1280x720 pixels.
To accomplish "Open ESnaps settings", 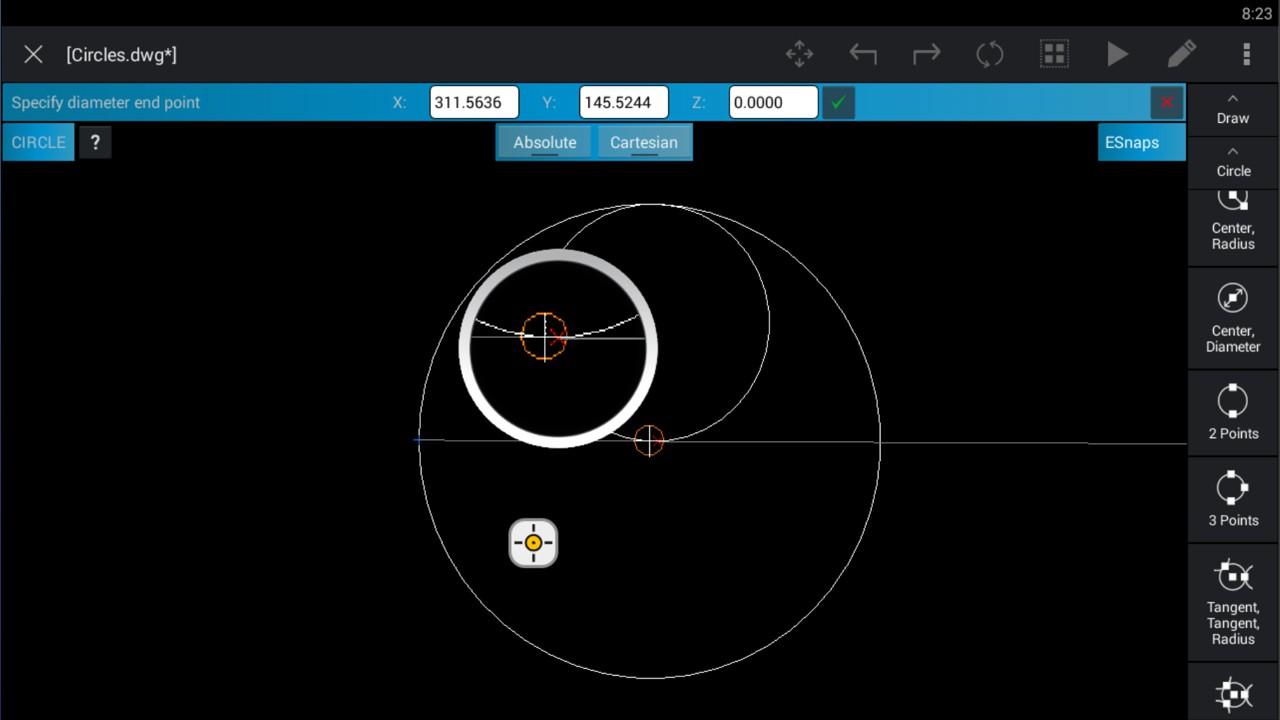I will [1141, 142].
